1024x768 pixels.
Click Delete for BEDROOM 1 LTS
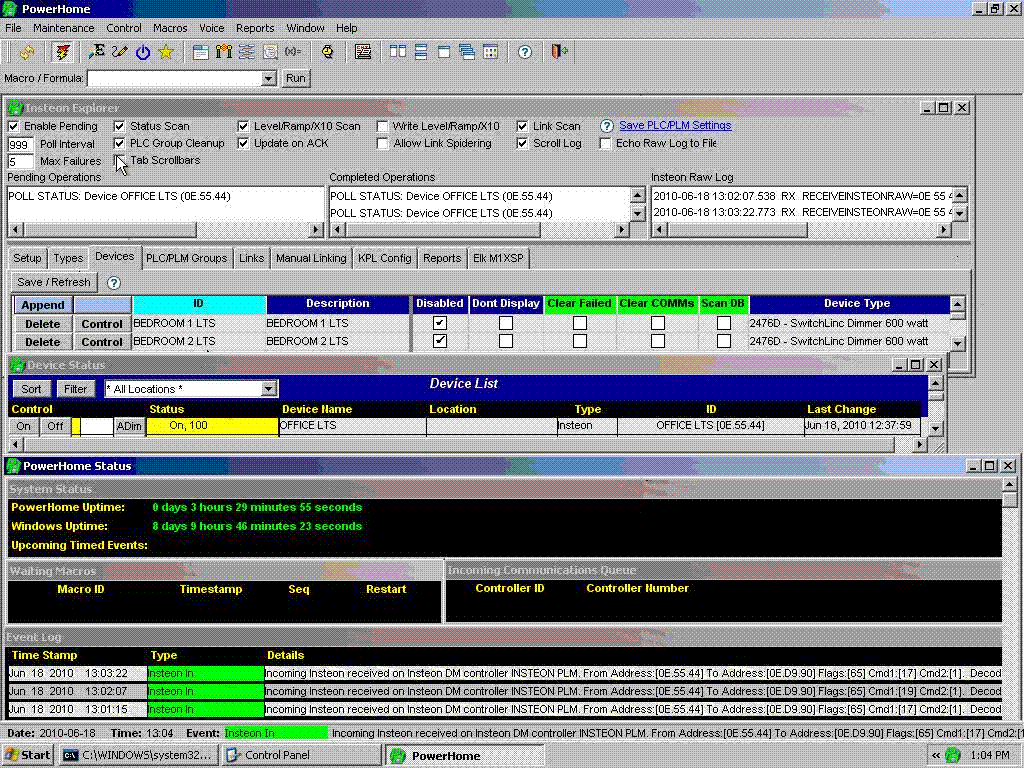tap(42, 324)
